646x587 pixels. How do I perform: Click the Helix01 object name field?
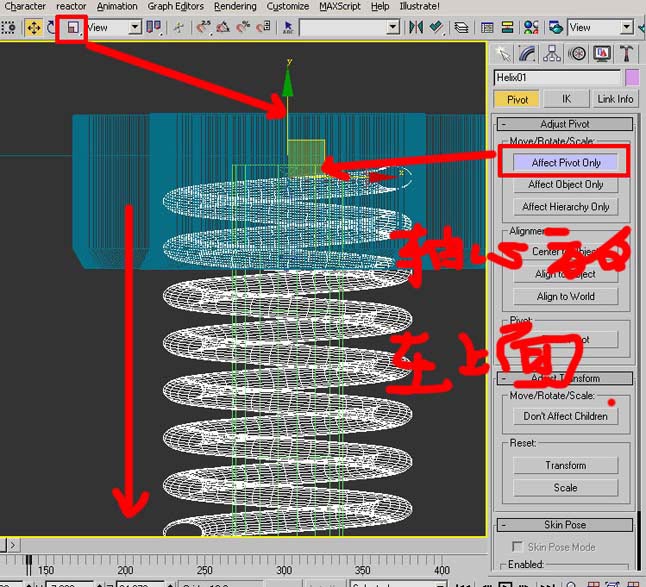point(557,77)
